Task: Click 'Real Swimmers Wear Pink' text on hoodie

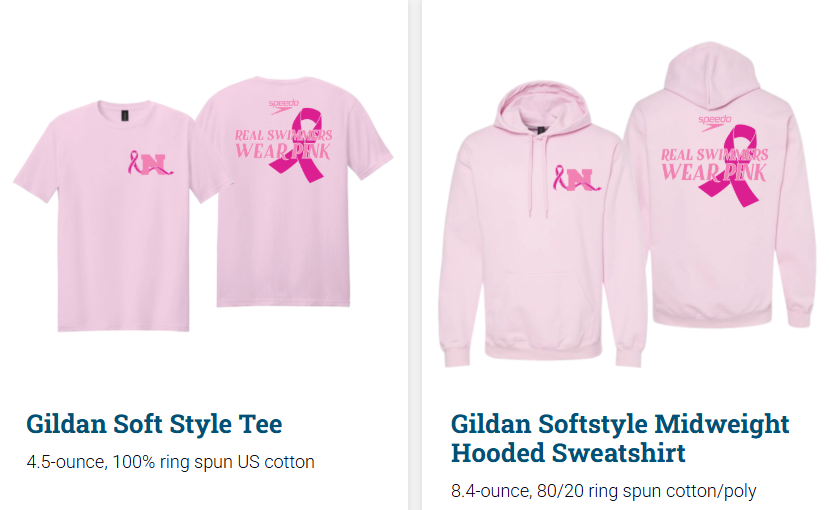Action: coord(714,164)
